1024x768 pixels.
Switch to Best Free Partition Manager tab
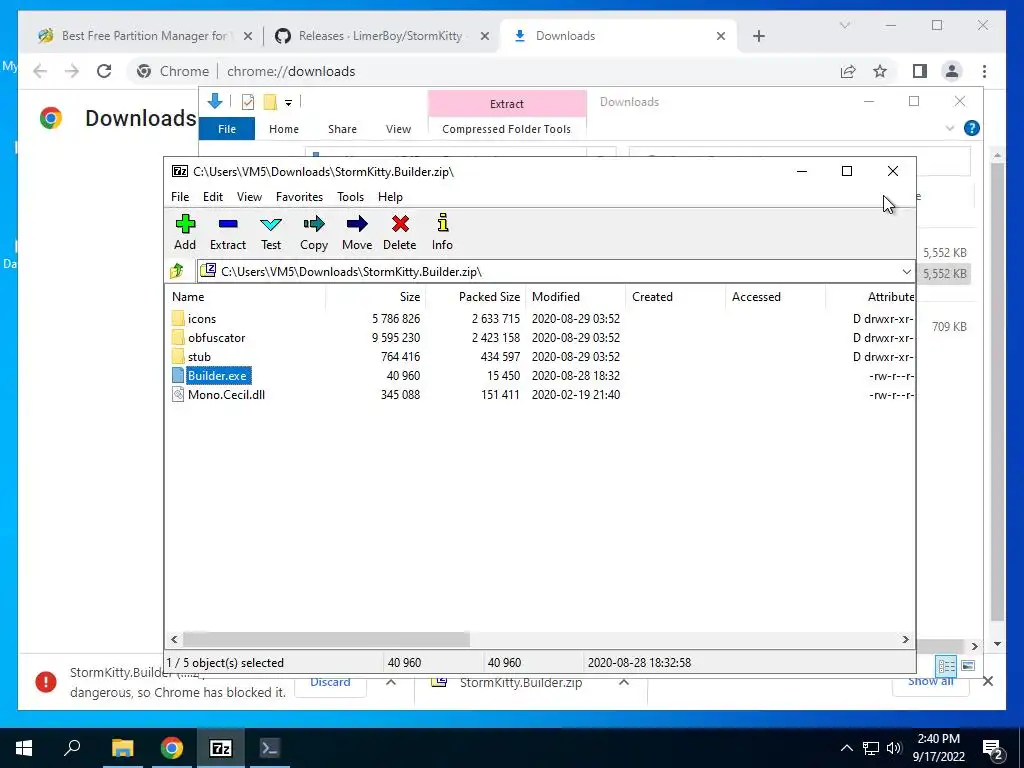(x=144, y=36)
